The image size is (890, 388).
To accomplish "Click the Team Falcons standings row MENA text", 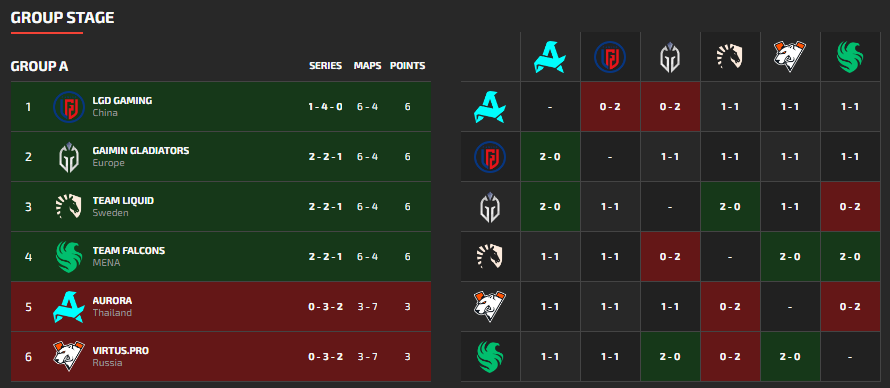I will [106, 263].
